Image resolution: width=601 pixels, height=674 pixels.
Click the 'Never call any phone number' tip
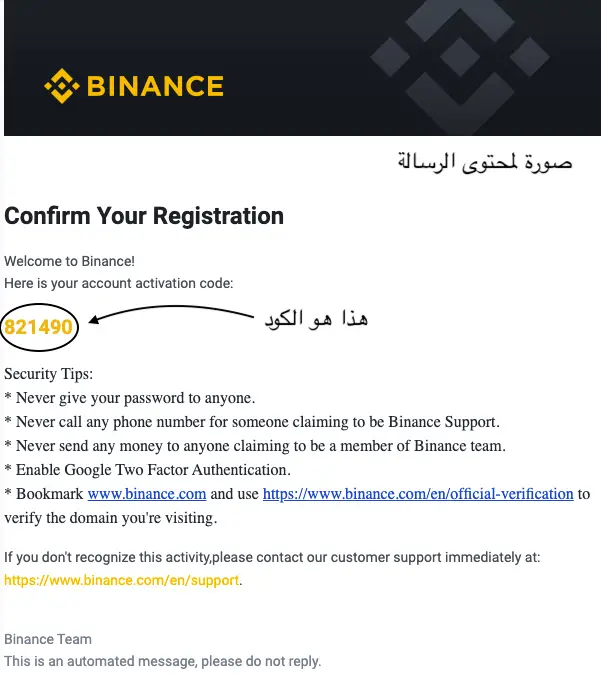(x=252, y=422)
